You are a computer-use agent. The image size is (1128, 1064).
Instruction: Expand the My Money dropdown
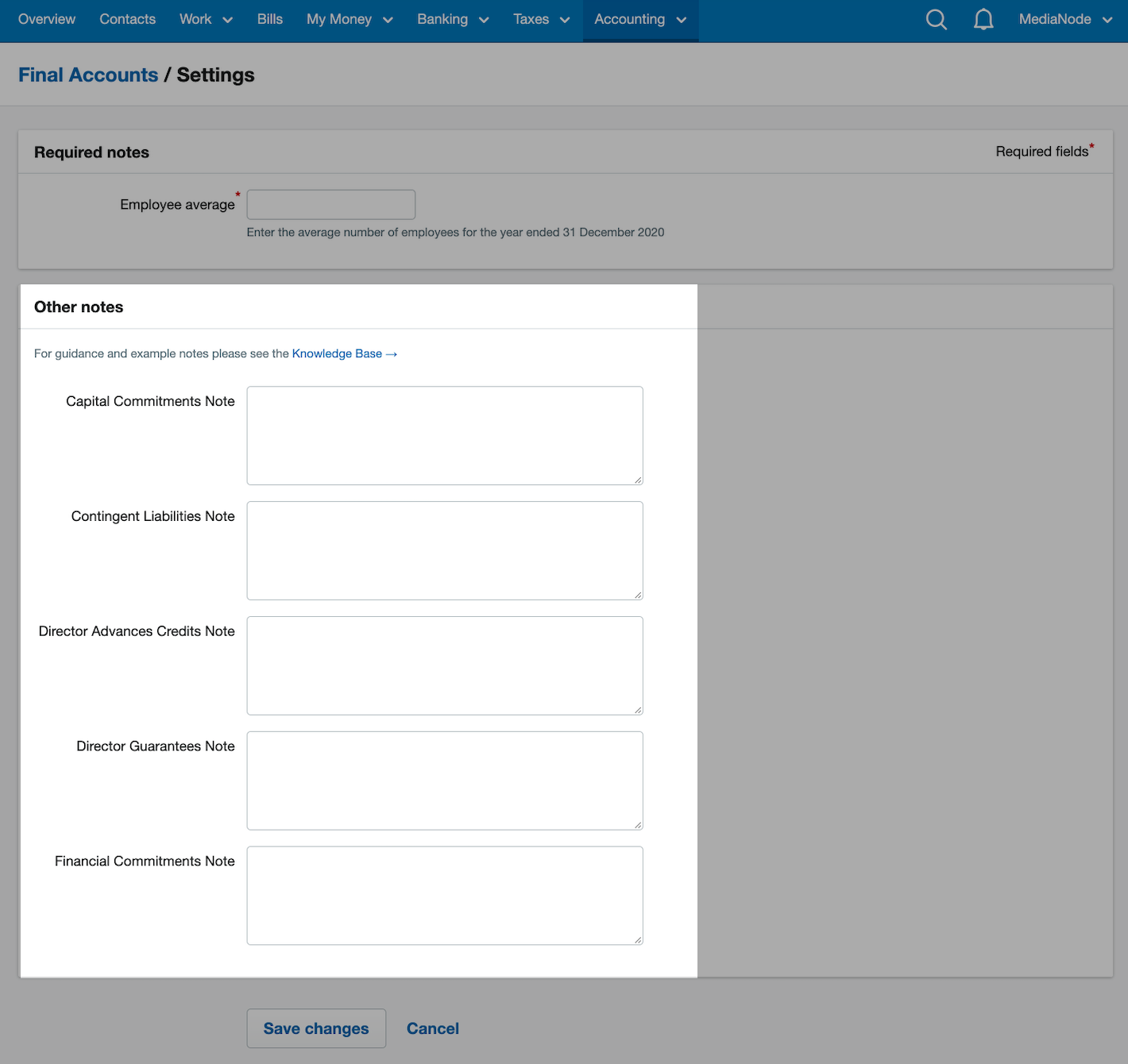click(349, 19)
